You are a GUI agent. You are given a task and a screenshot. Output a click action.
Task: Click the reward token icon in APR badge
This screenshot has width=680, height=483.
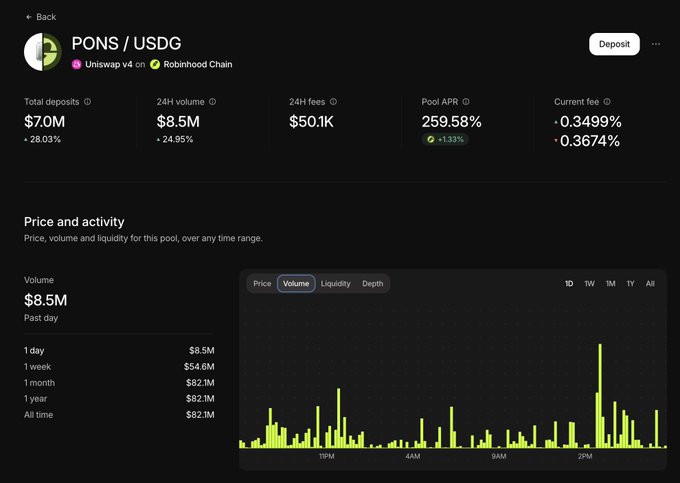click(431, 139)
